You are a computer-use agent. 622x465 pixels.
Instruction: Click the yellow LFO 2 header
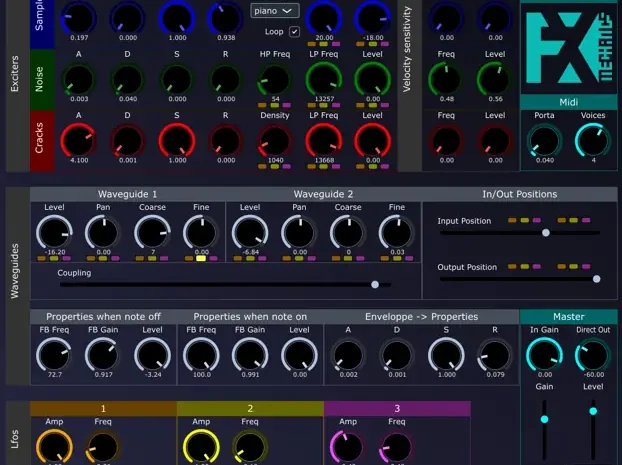coord(250,408)
